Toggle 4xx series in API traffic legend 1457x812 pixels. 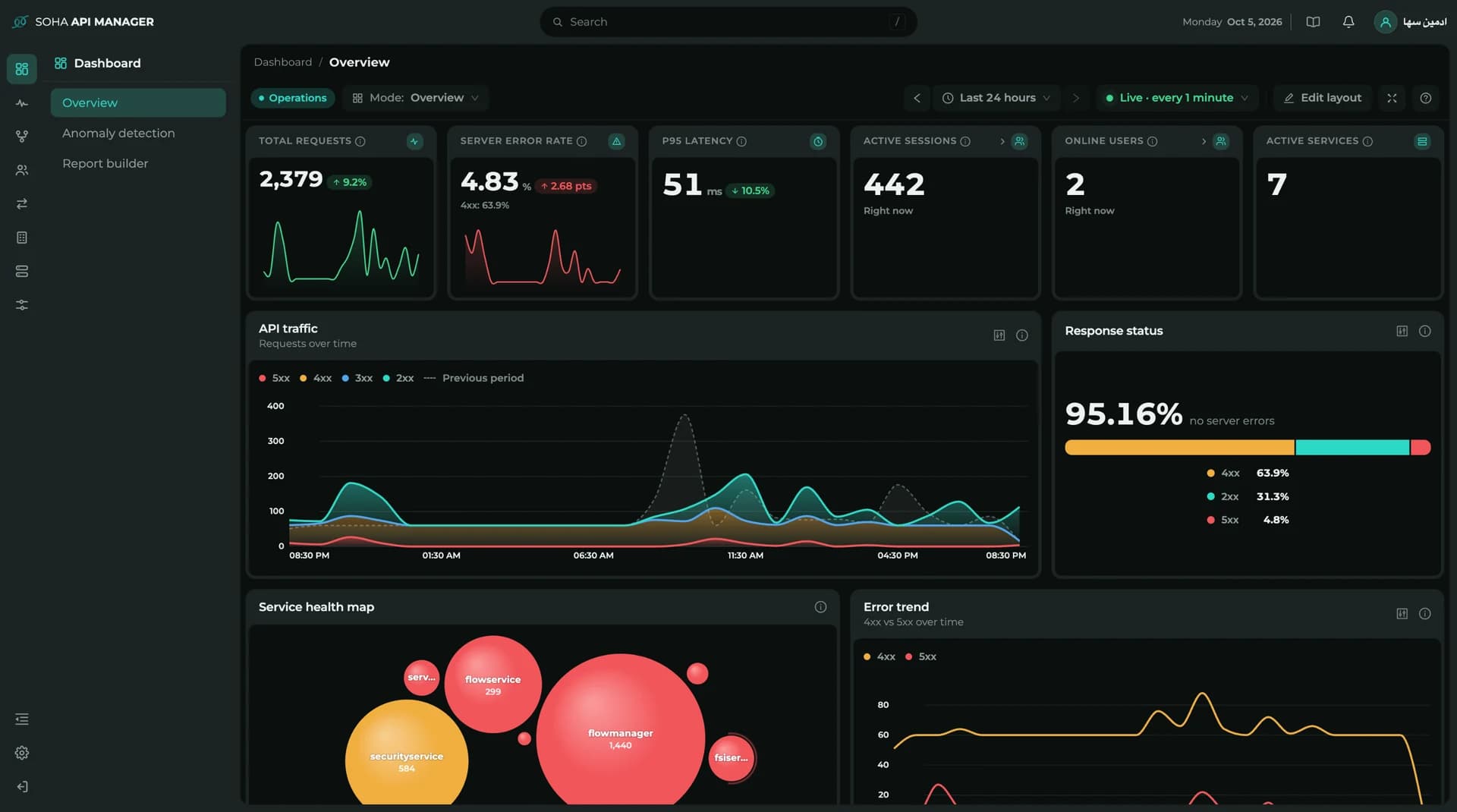coord(316,378)
